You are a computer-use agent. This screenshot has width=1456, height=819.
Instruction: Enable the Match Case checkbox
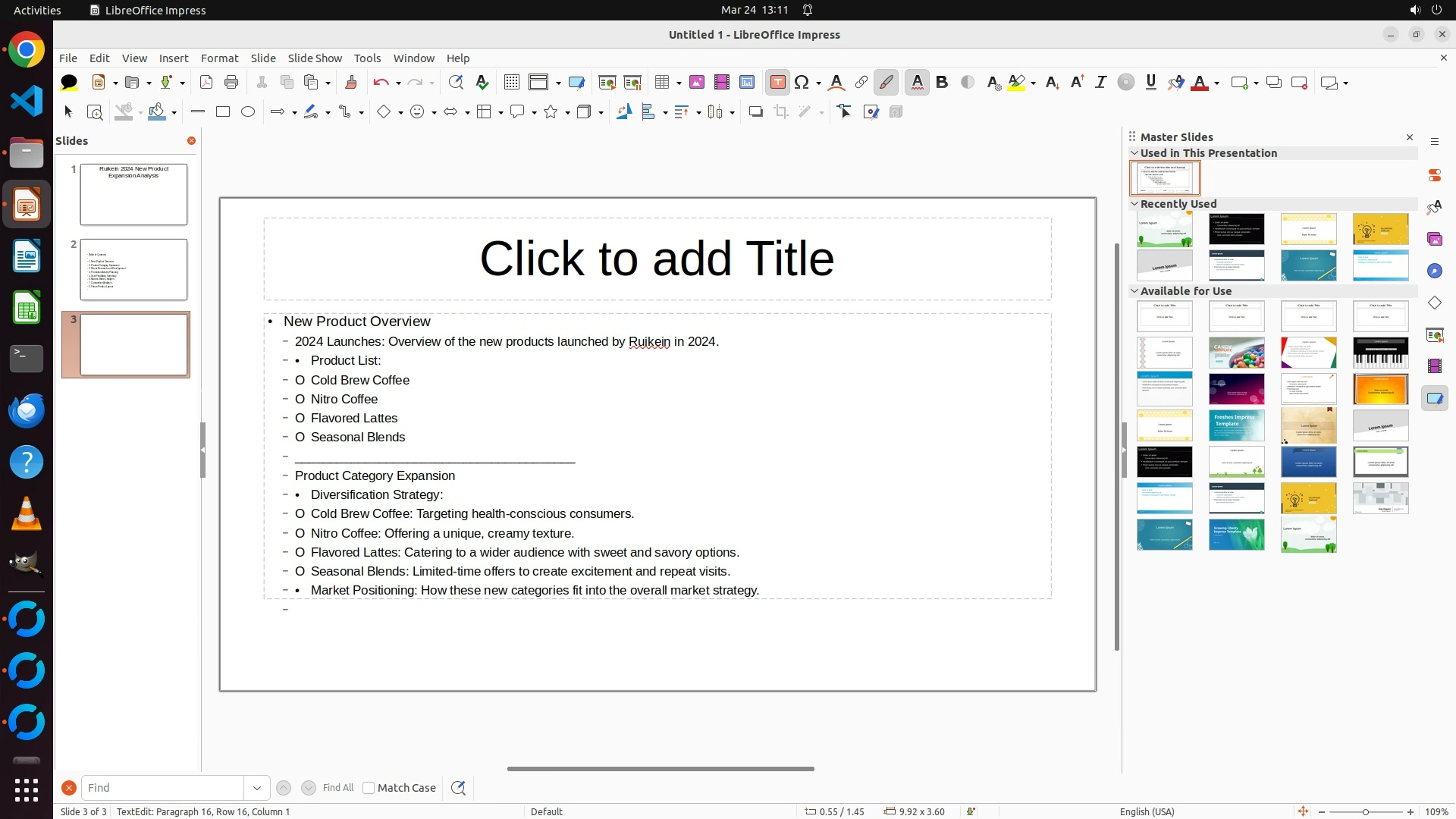tap(369, 788)
